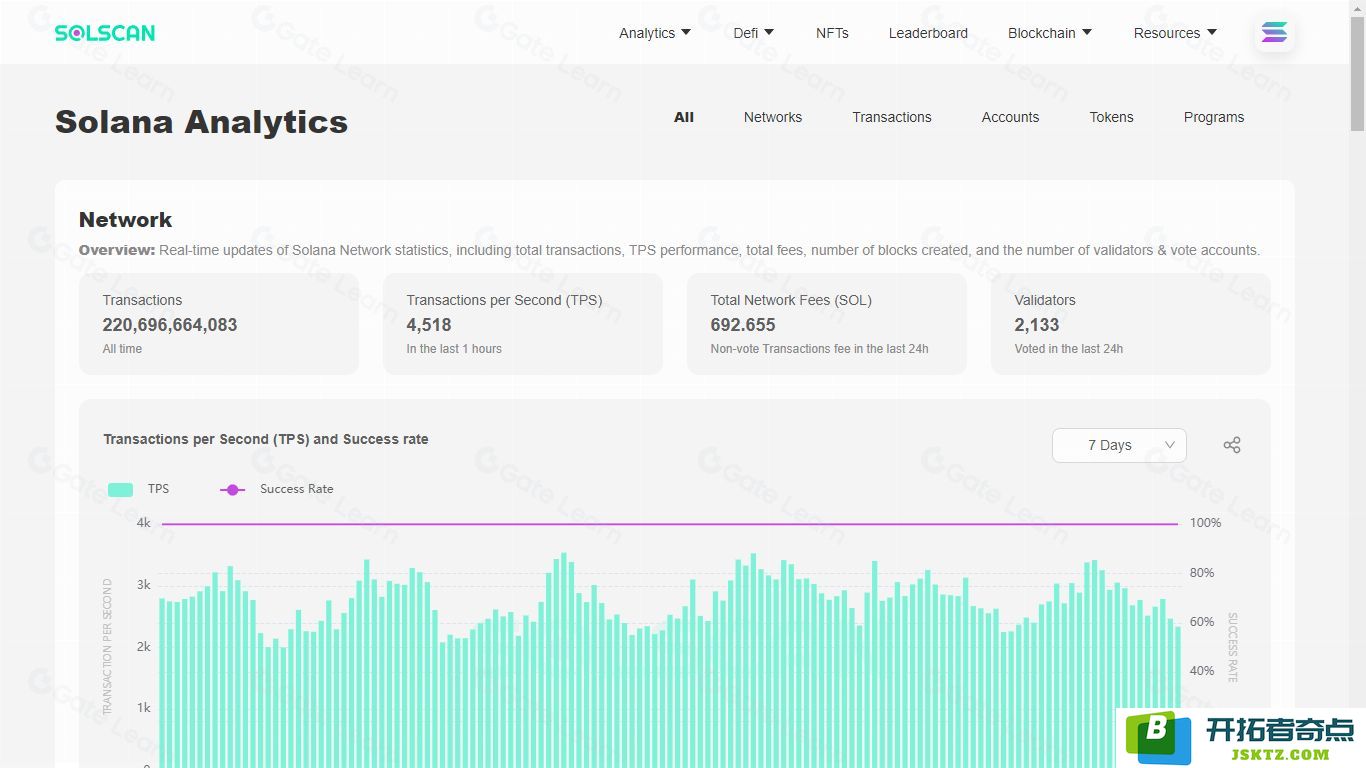Click the Transactions 220,696,664,083 card
1366x768 pixels.
pyautogui.click(x=219, y=324)
